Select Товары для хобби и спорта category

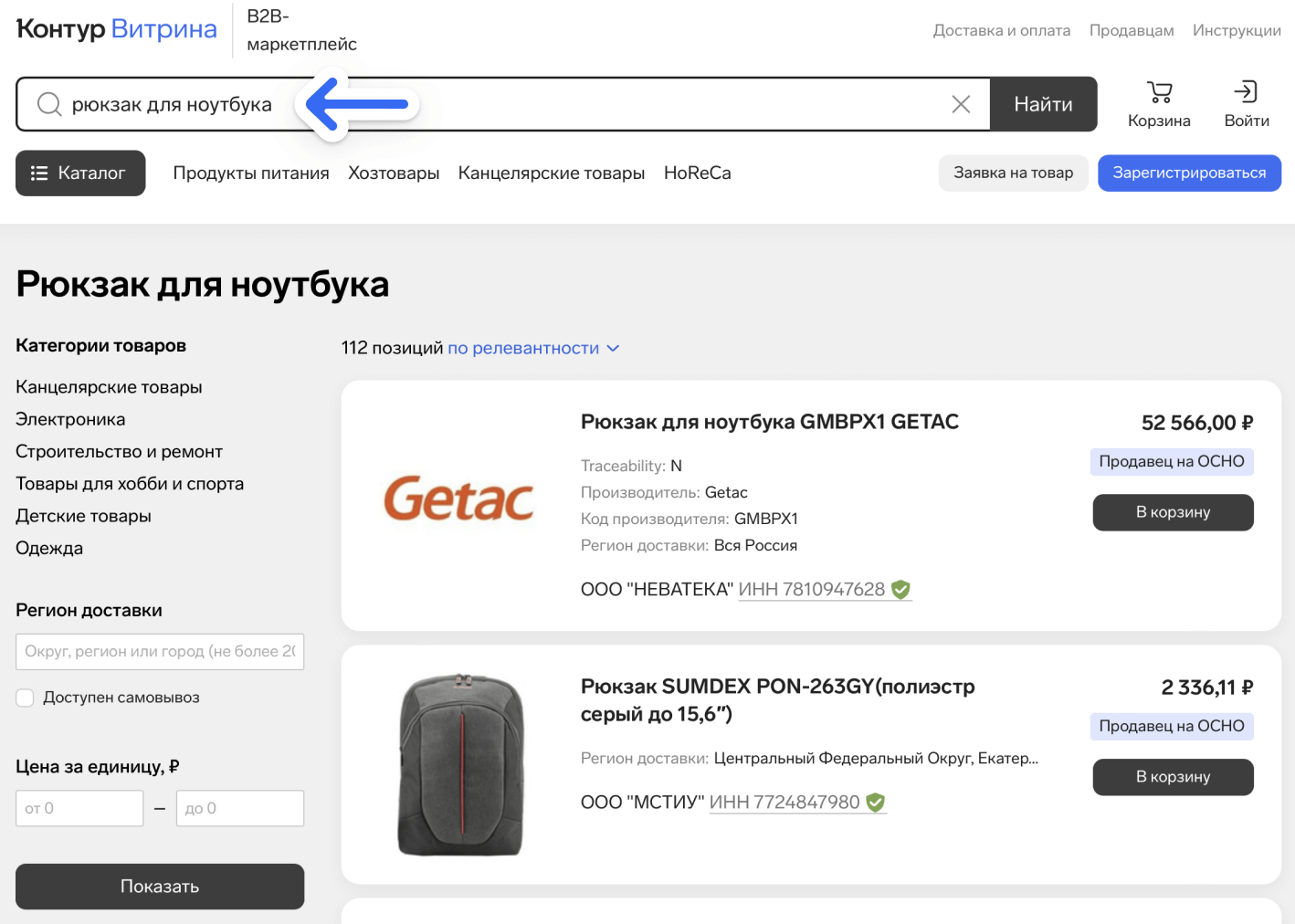(130, 484)
